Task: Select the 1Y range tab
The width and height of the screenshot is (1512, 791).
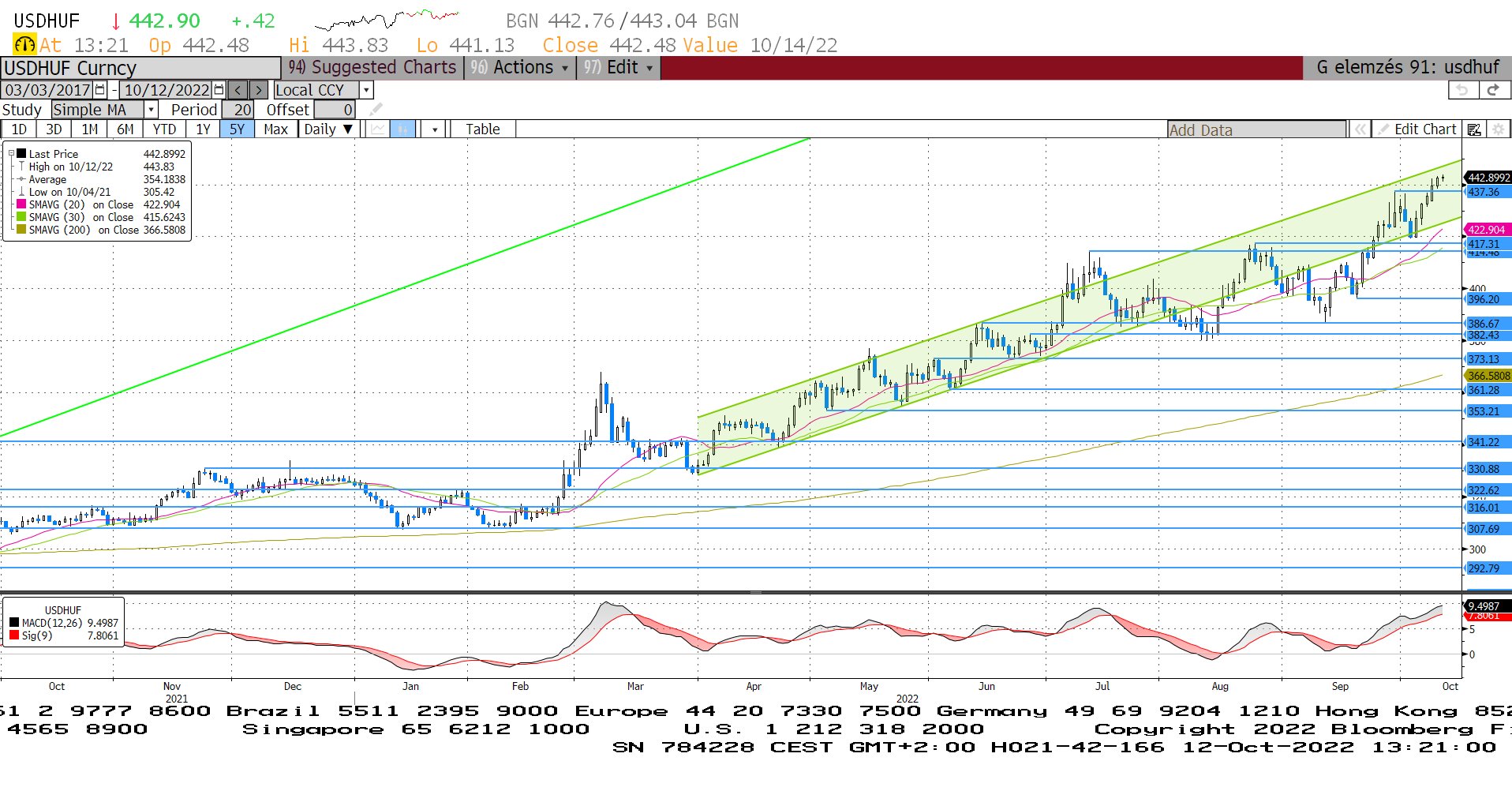Action: 203,129
